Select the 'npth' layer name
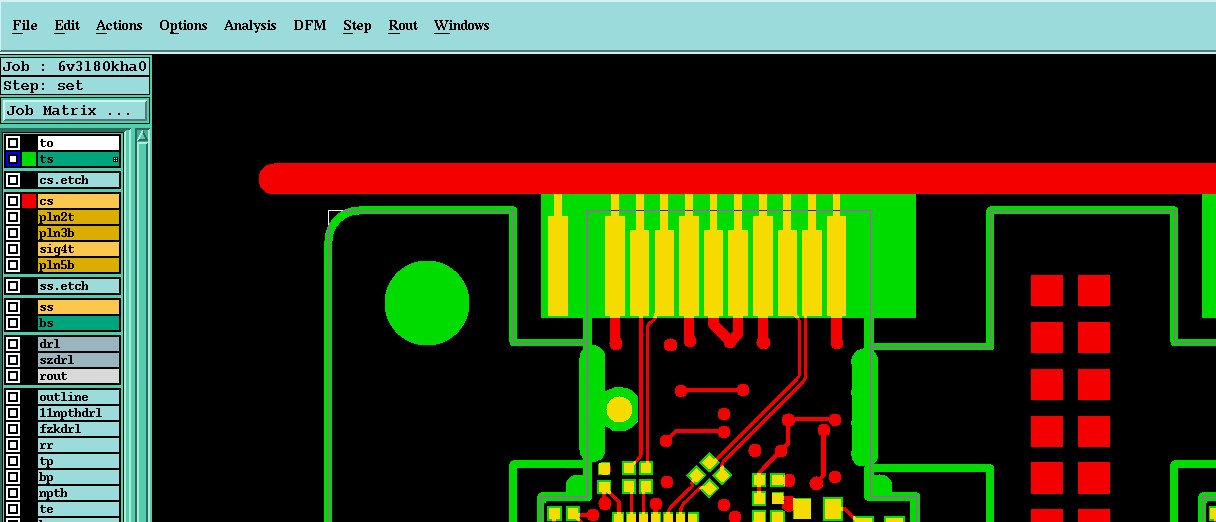The width and height of the screenshot is (1216, 522). coord(79,493)
